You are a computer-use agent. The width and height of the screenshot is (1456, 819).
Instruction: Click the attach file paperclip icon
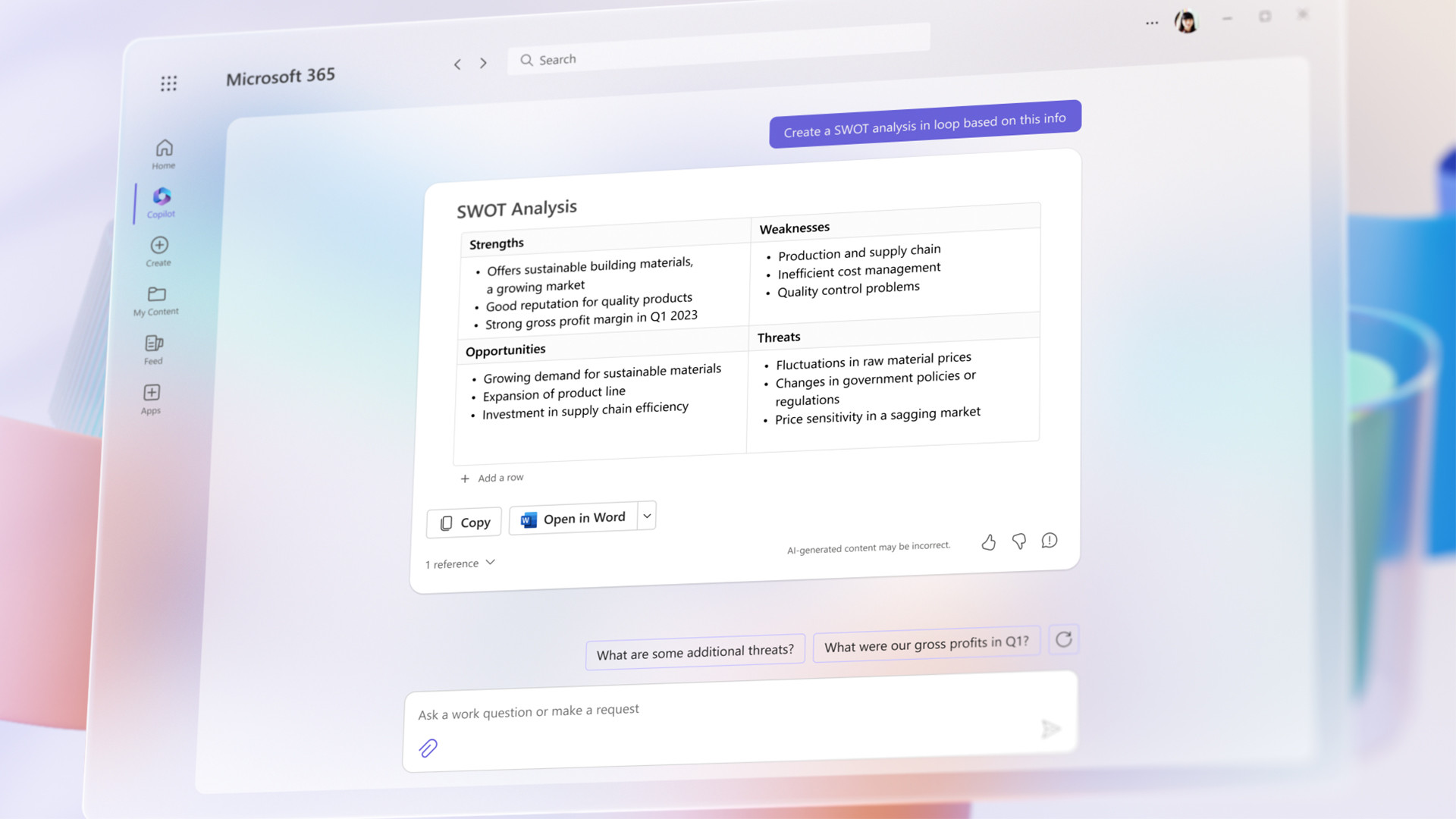(x=428, y=748)
